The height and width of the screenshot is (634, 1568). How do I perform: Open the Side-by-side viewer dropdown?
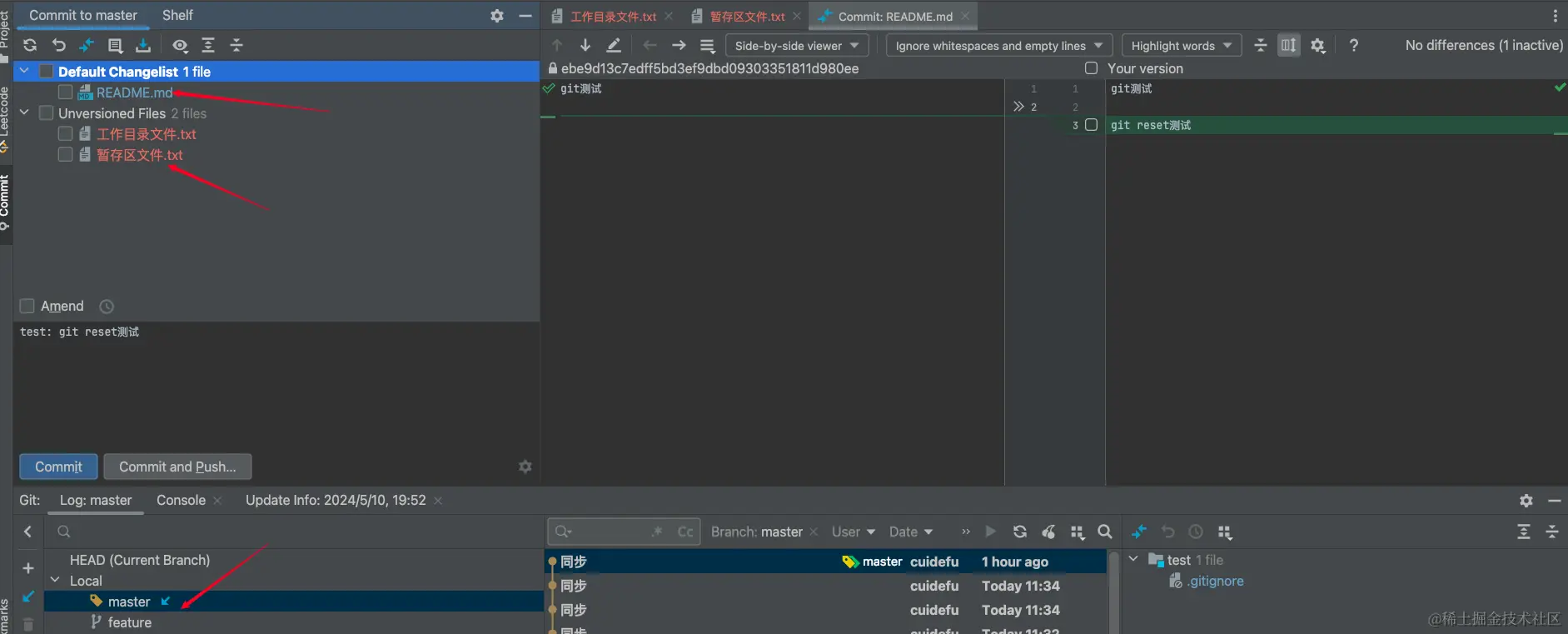pos(797,46)
